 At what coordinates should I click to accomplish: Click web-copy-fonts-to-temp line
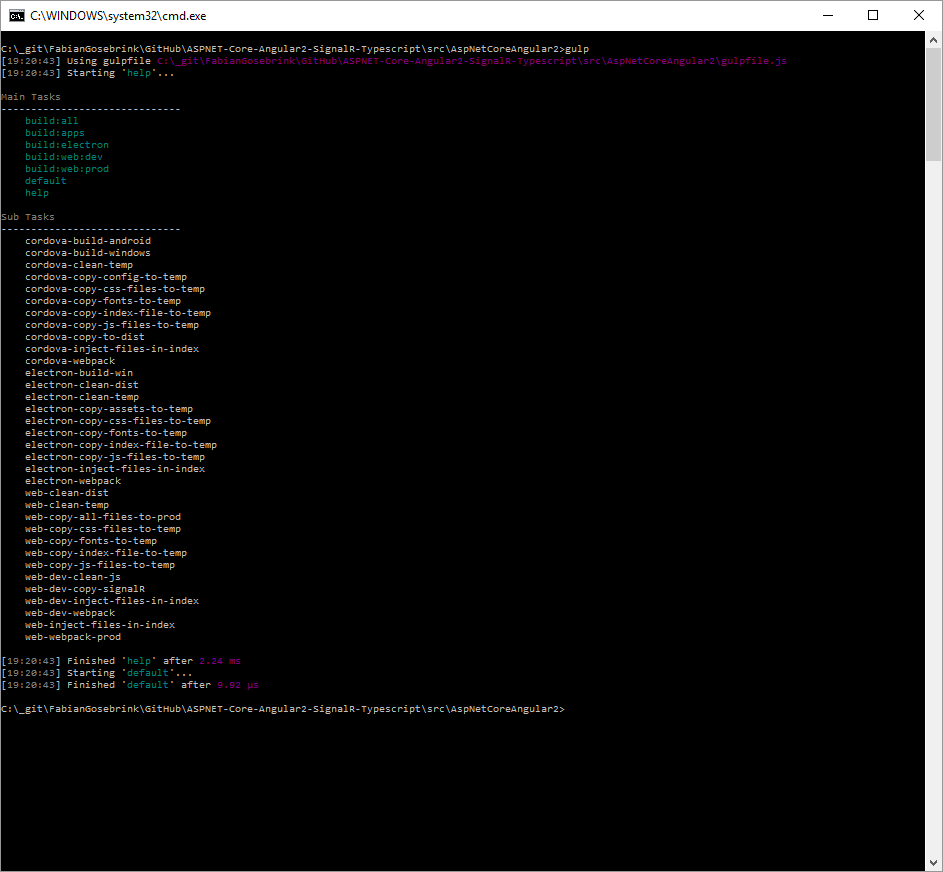[x=91, y=541]
